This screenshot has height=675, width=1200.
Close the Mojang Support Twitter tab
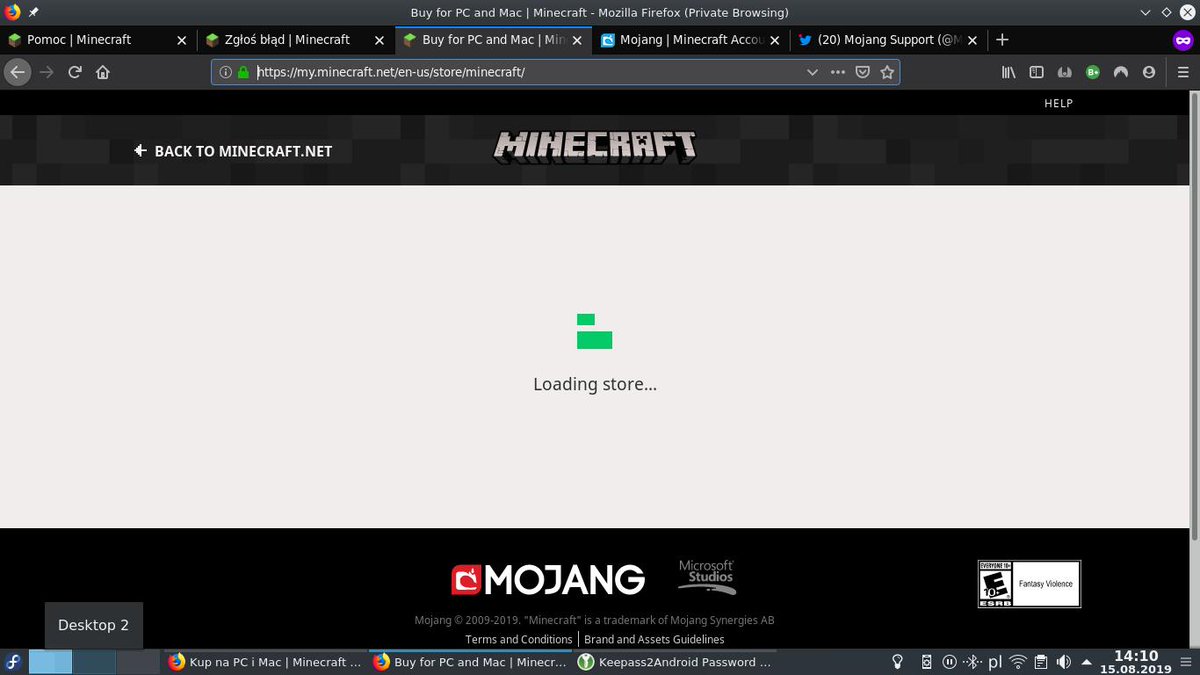(x=973, y=40)
